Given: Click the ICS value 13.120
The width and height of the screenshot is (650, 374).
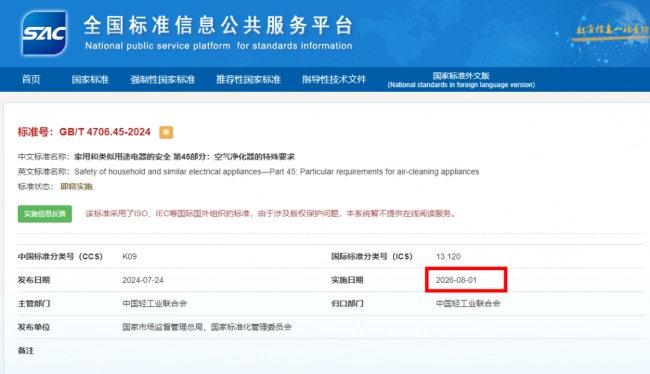Looking at the screenshot, I should [x=448, y=257].
